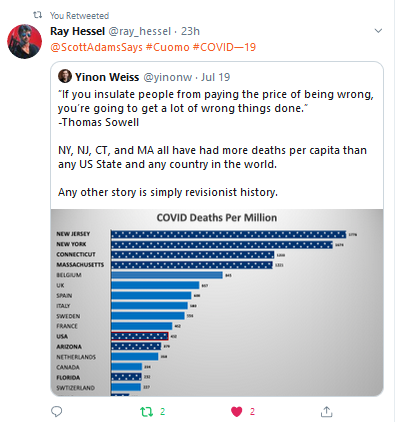Open the #Cuomo hashtag
407x422 pixels.
click(x=167, y=47)
